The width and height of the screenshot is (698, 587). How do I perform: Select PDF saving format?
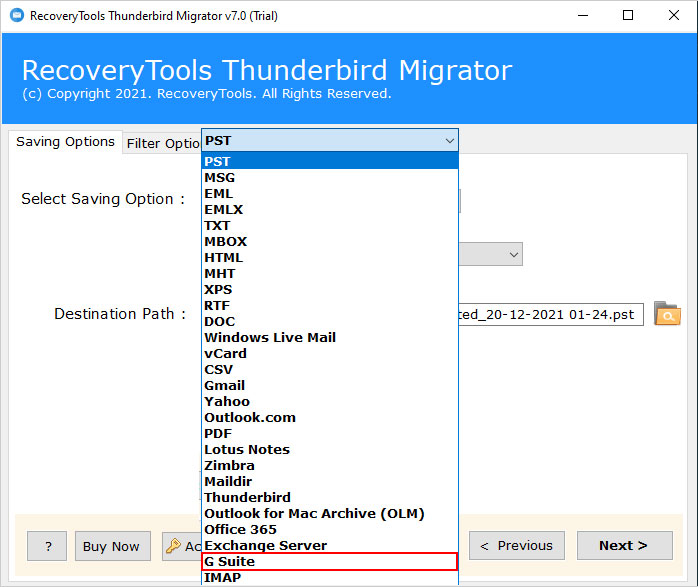coord(330,434)
